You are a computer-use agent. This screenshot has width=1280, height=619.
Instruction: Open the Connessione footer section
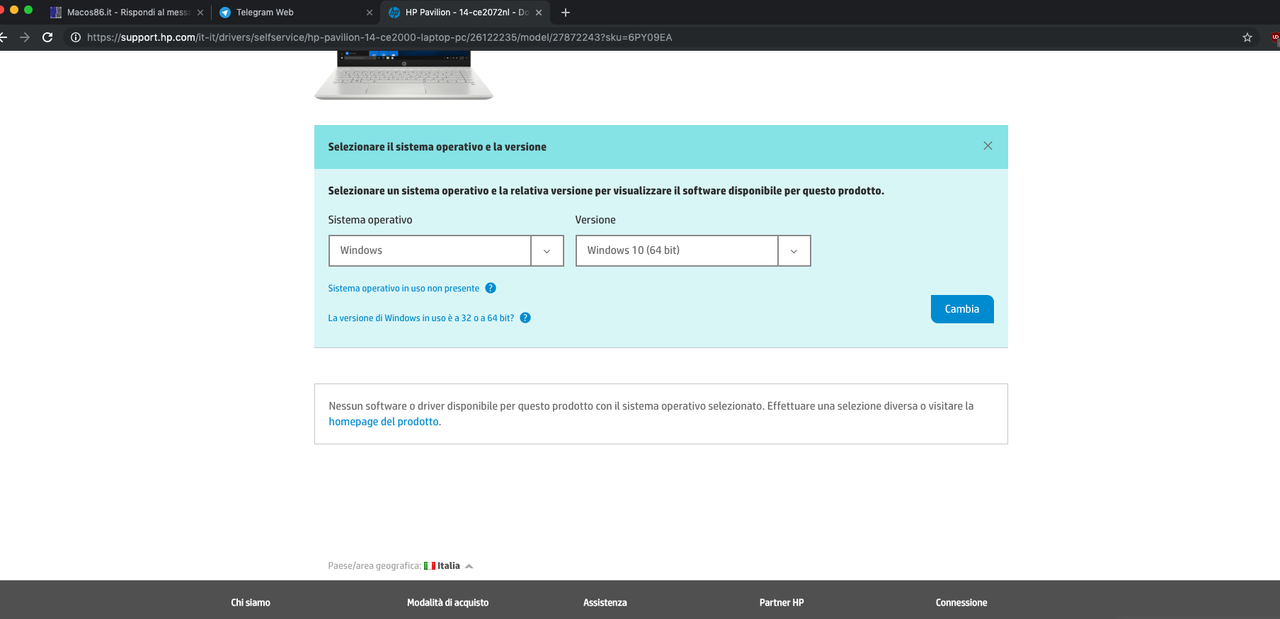961,603
